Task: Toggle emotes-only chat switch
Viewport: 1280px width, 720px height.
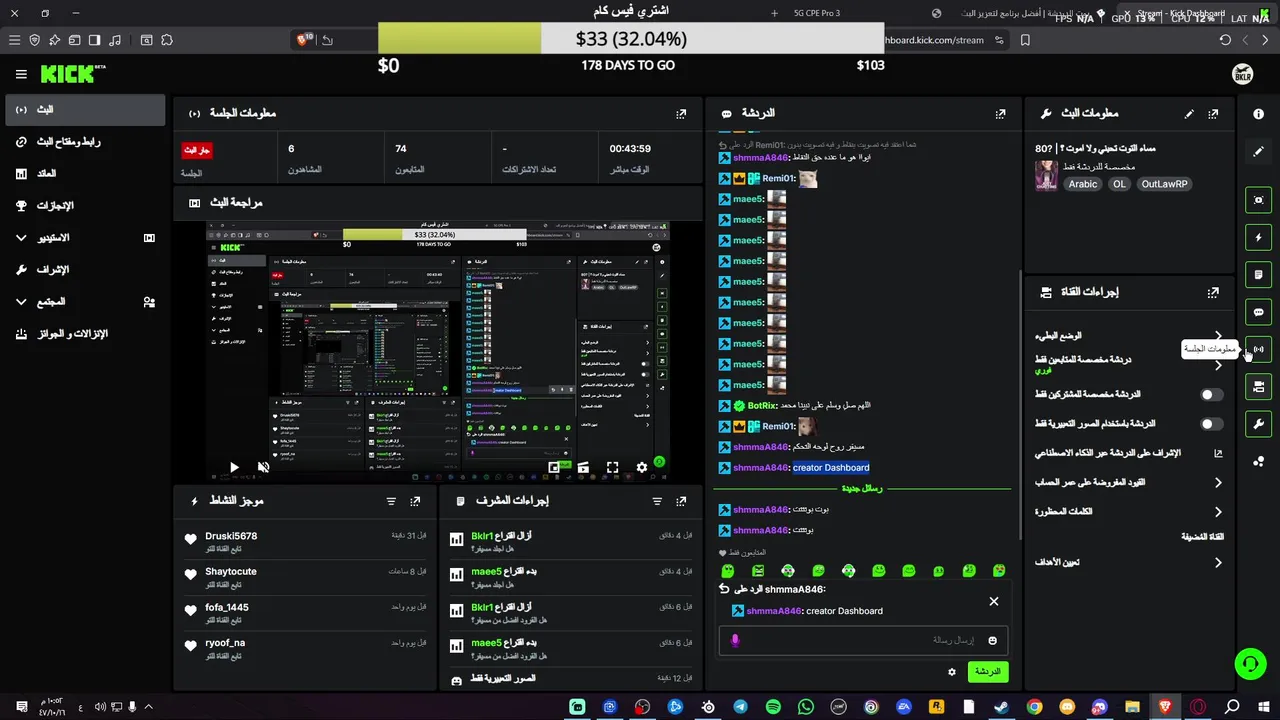Action: 1211,424
